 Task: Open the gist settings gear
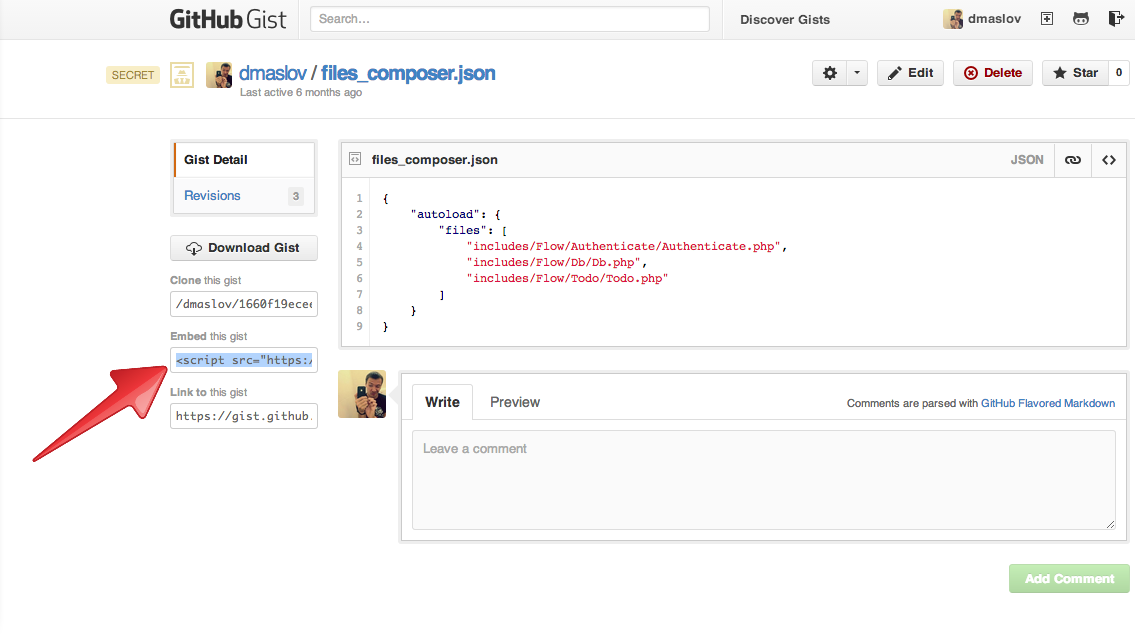click(x=828, y=72)
